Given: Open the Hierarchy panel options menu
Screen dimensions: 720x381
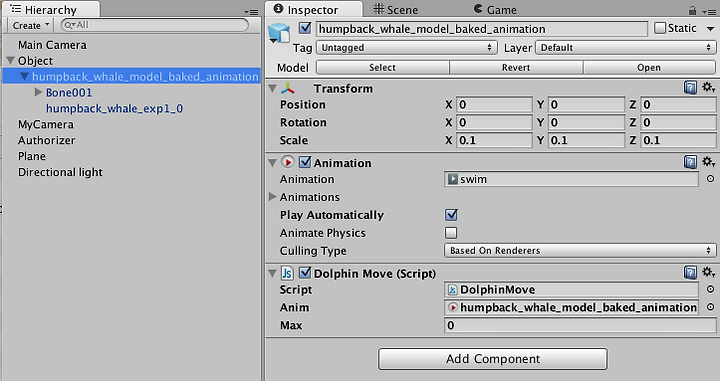Looking at the screenshot, I should (x=251, y=12).
